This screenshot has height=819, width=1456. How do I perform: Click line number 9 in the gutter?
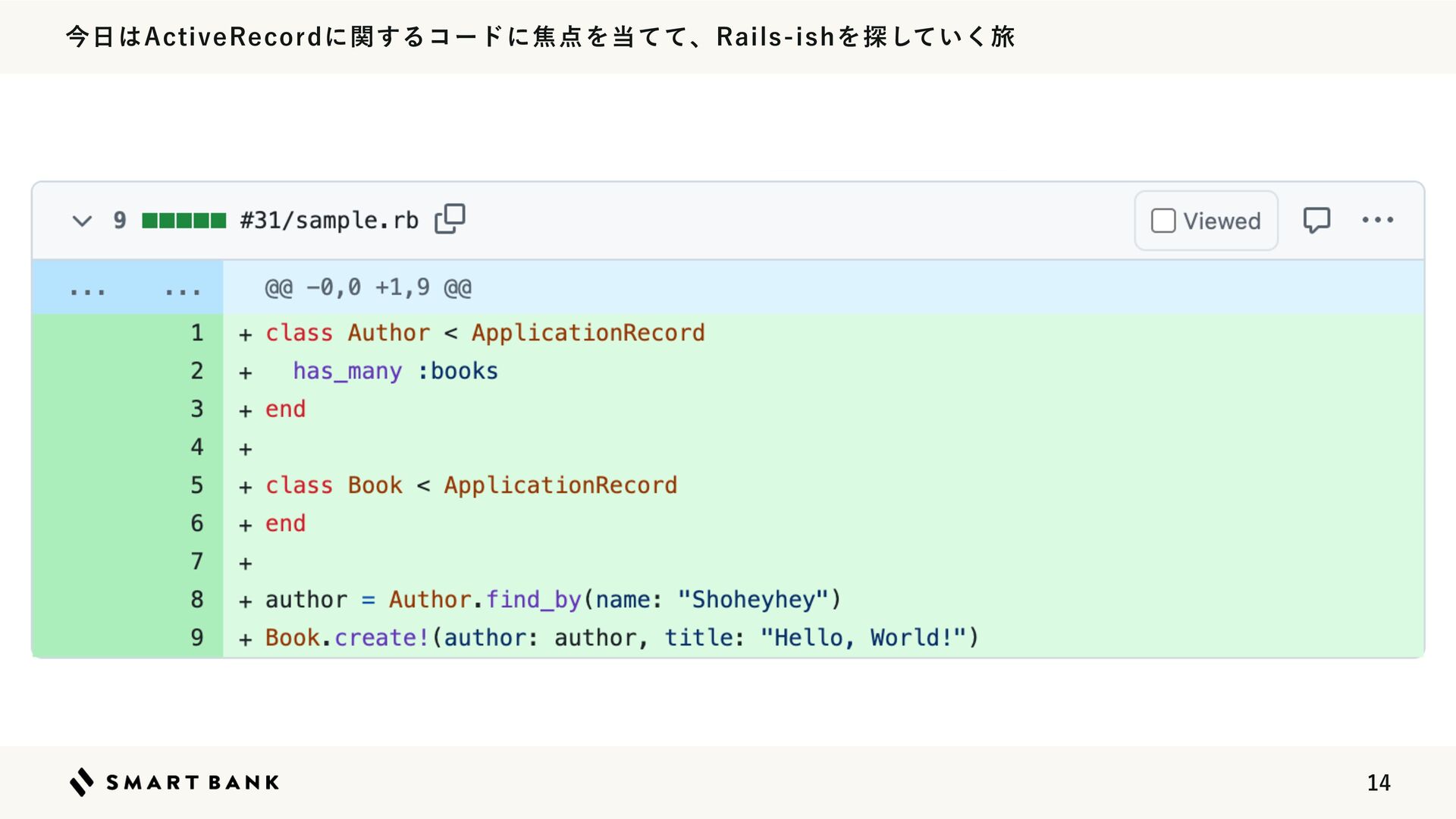pyautogui.click(x=197, y=638)
